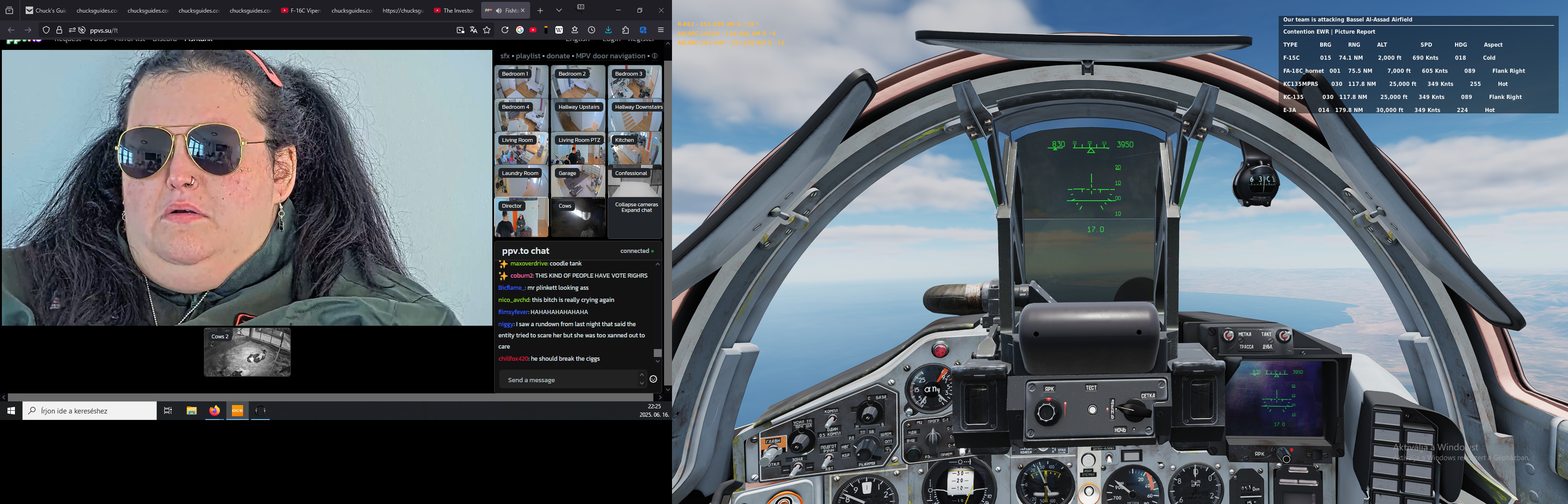Open the Wikipedia W extension

[x=559, y=30]
